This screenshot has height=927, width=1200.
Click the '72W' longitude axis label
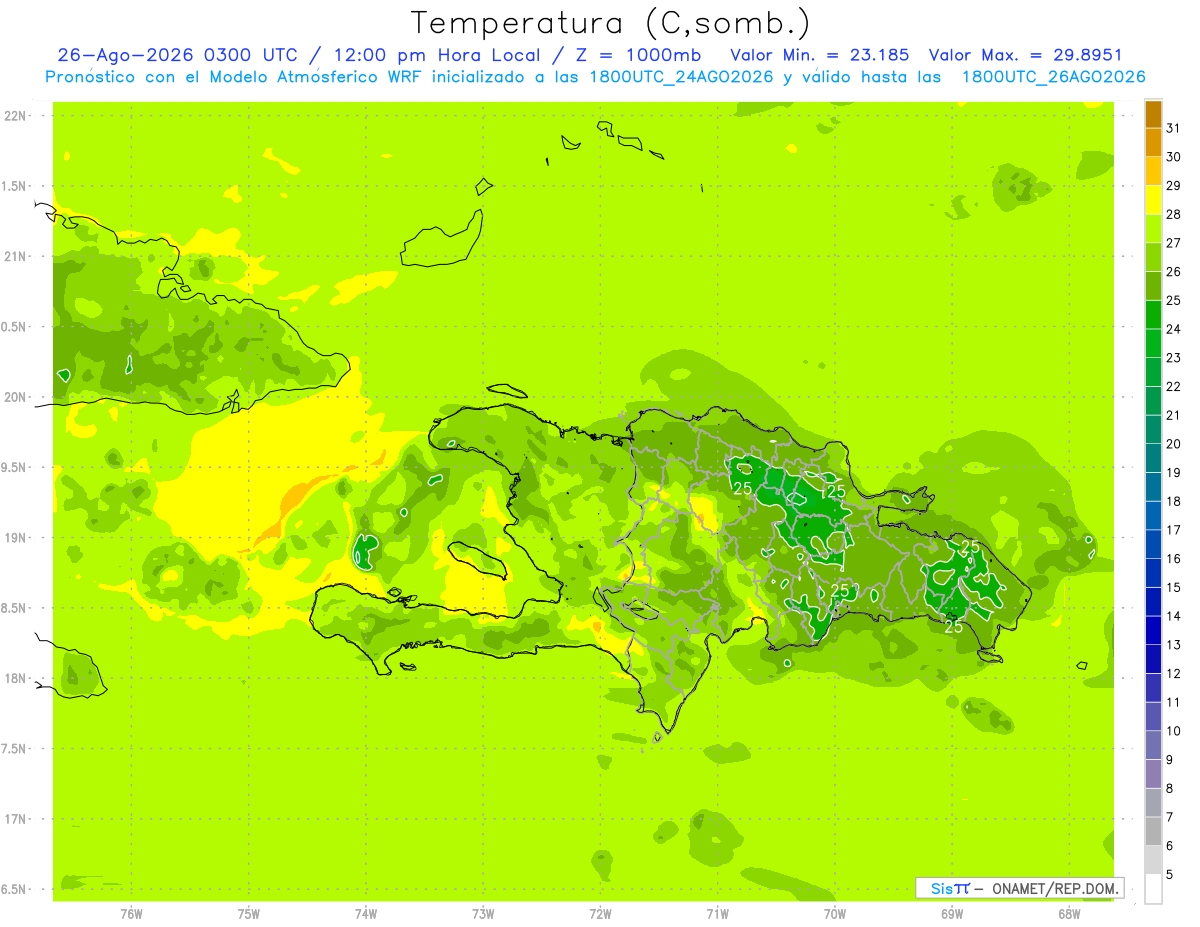(x=600, y=913)
